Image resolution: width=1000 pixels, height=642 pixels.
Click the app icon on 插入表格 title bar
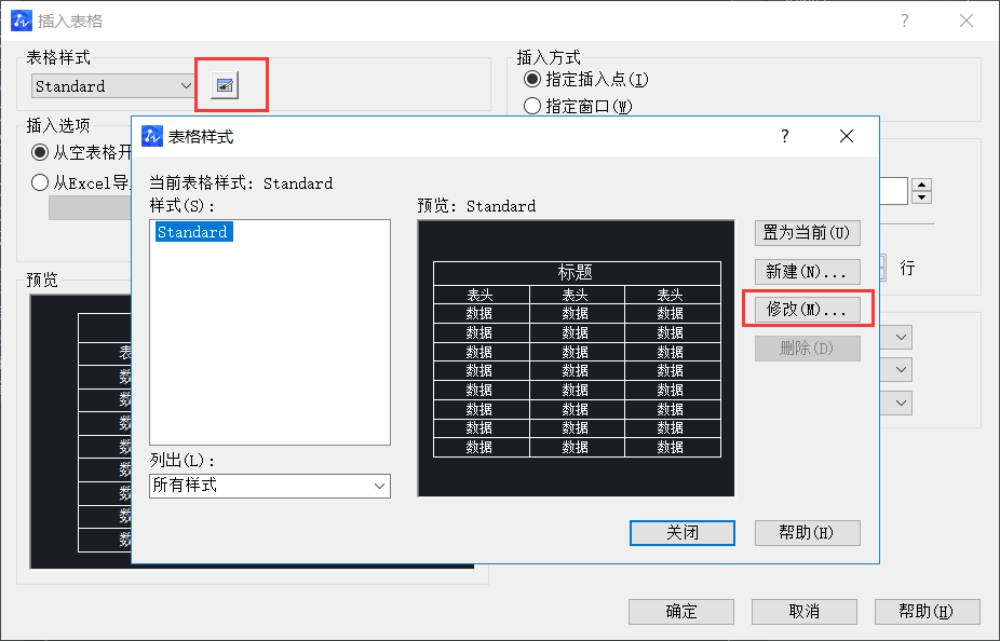tap(20, 20)
